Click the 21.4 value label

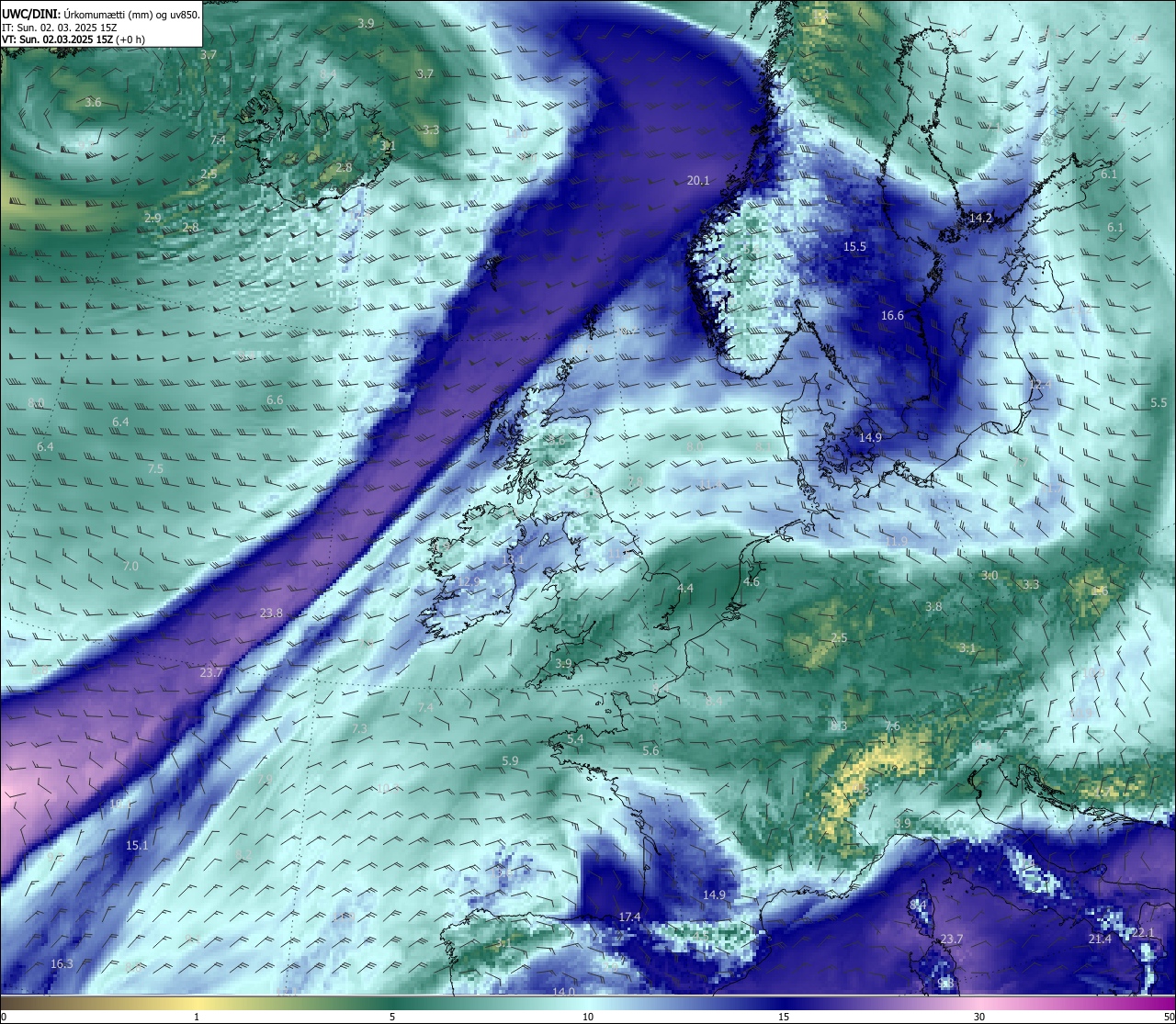click(x=1100, y=940)
